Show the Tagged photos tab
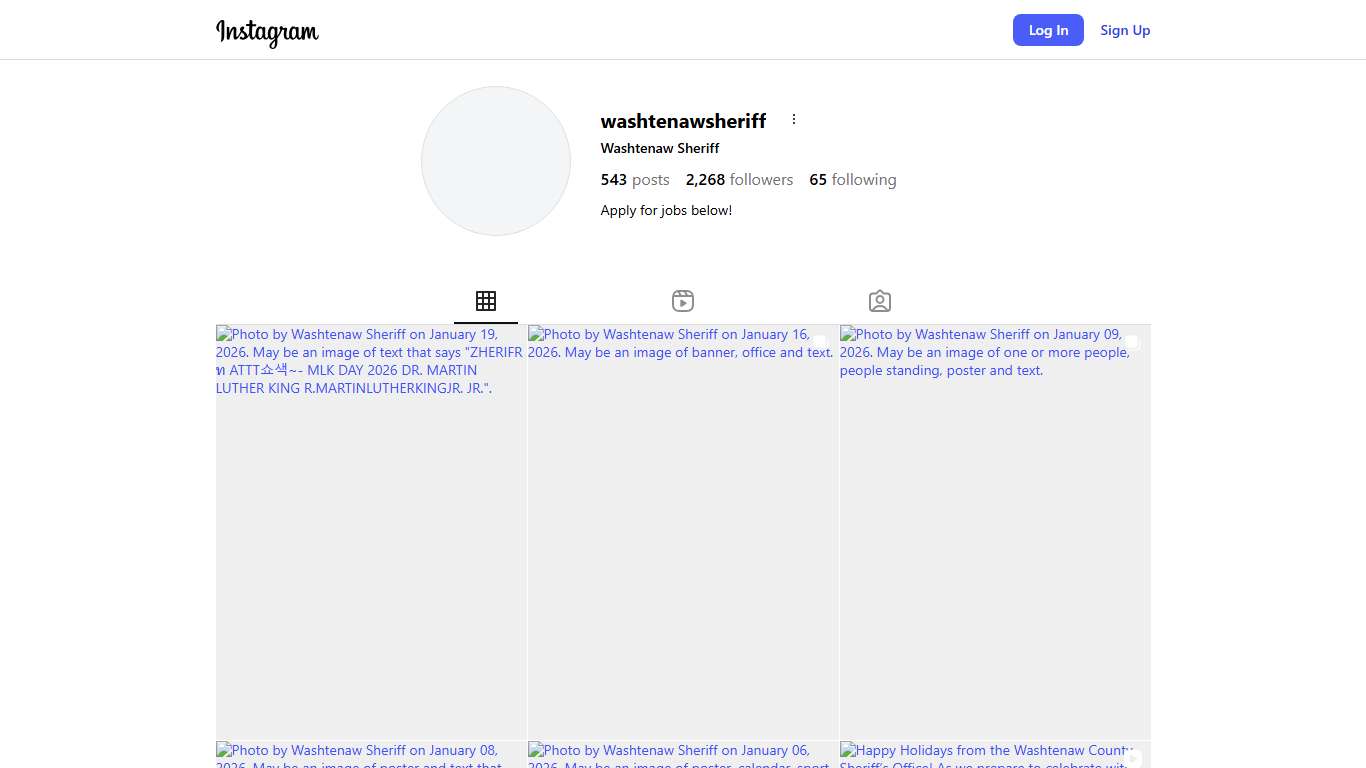This screenshot has width=1366, height=768. 880,301
